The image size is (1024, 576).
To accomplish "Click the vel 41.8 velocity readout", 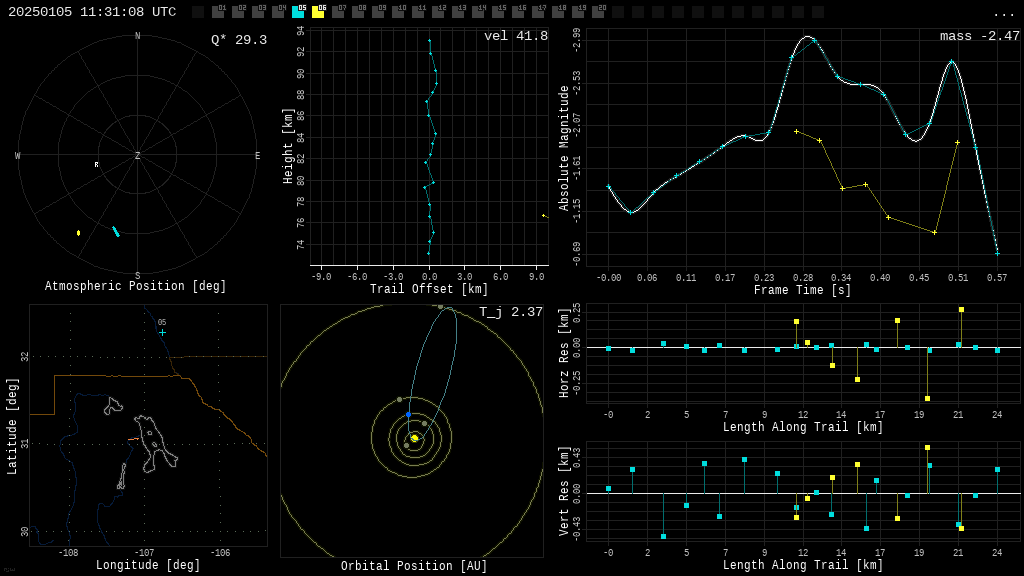I will (x=515, y=37).
